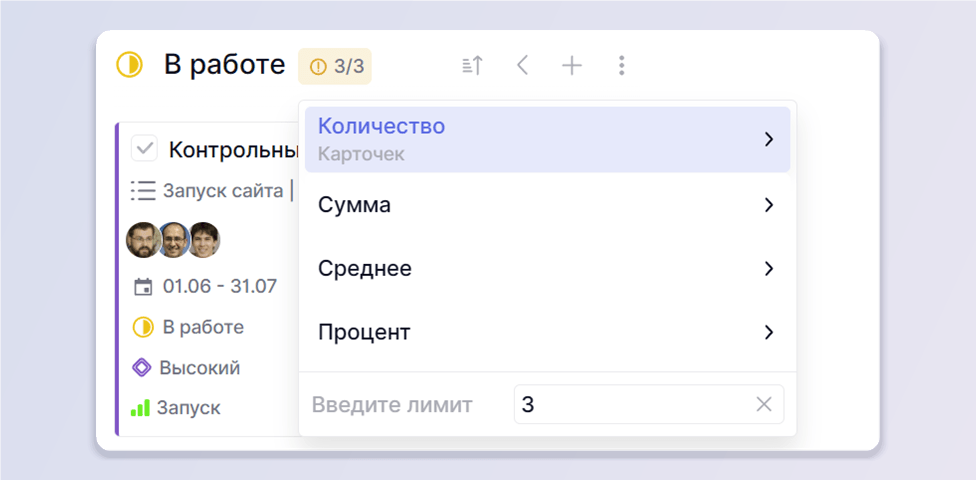This screenshot has height=480, width=976.
Task: Click the limit input field containing 3
Action: click(649, 405)
